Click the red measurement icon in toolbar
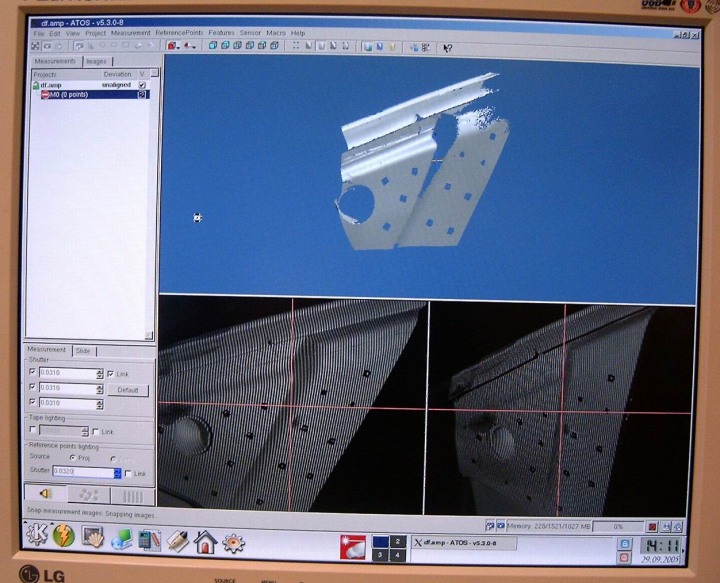 coord(172,46)
